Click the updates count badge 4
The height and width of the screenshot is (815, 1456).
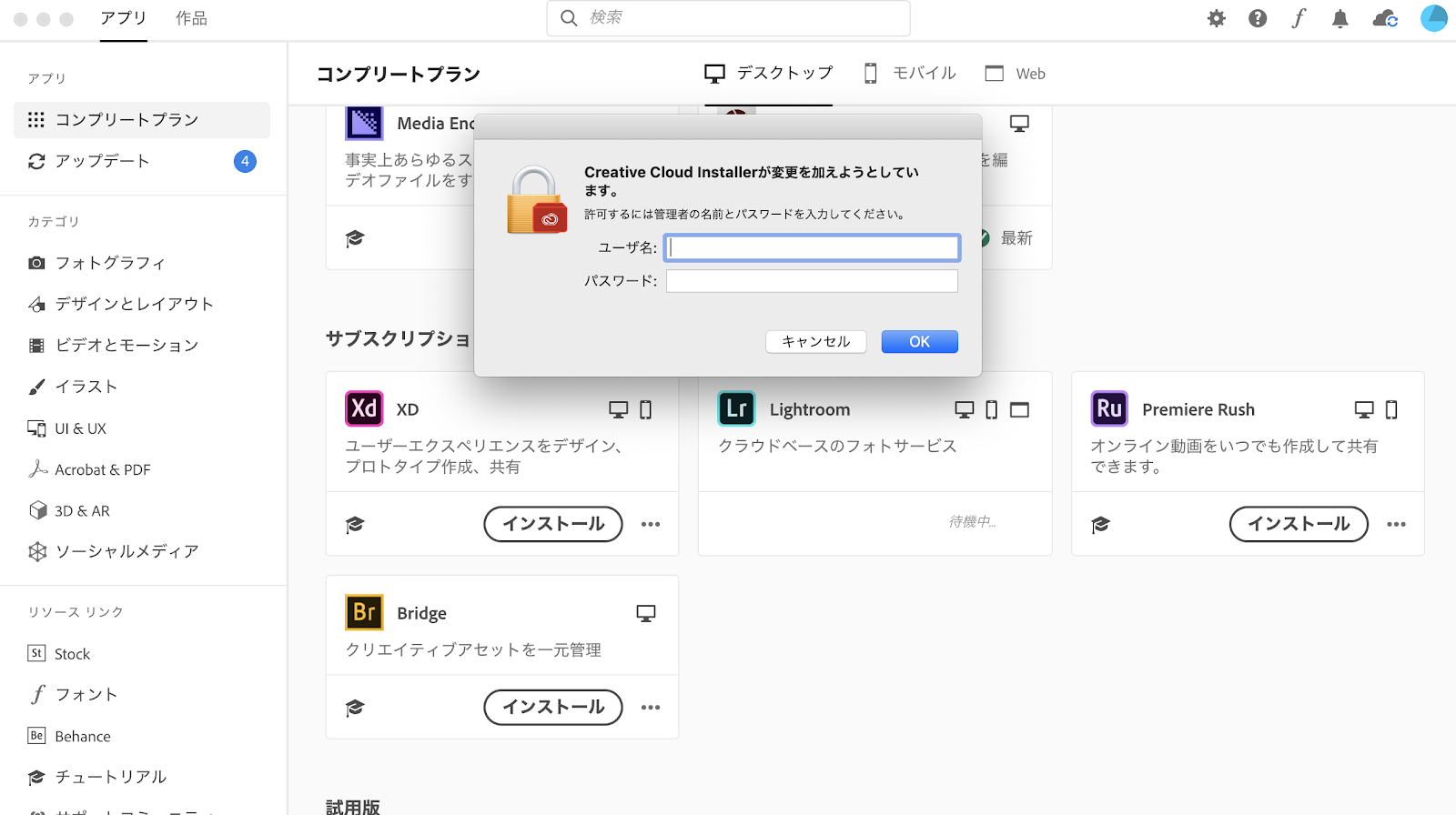pos(245,161)
